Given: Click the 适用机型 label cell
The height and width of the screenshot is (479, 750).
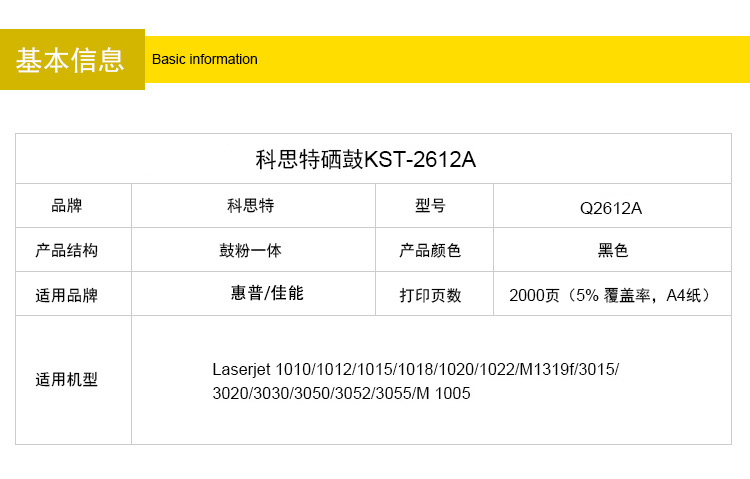Looking at the screenshot, I should (x=73, y=380).
